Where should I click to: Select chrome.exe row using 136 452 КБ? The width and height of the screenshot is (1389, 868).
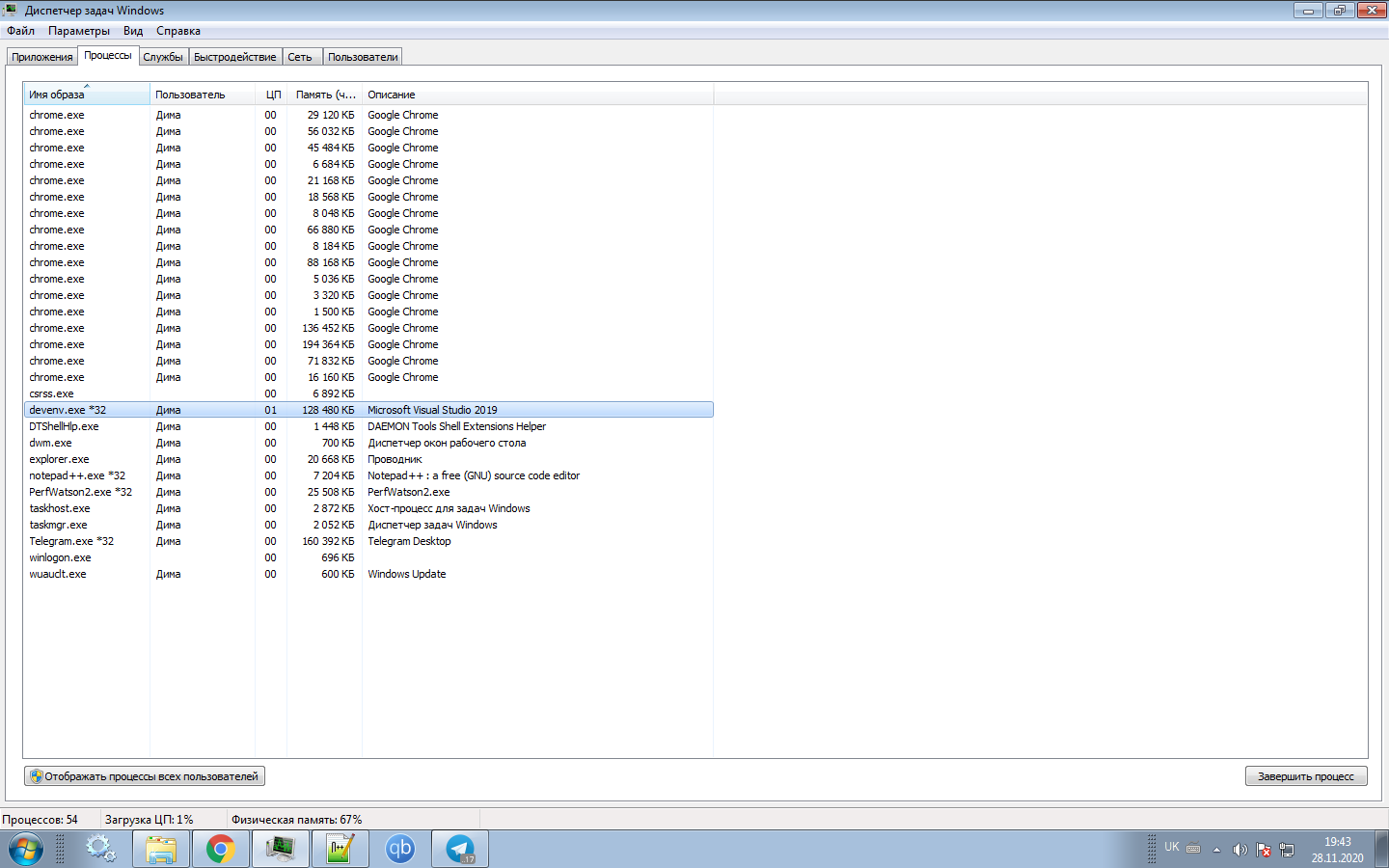(368, 328)
